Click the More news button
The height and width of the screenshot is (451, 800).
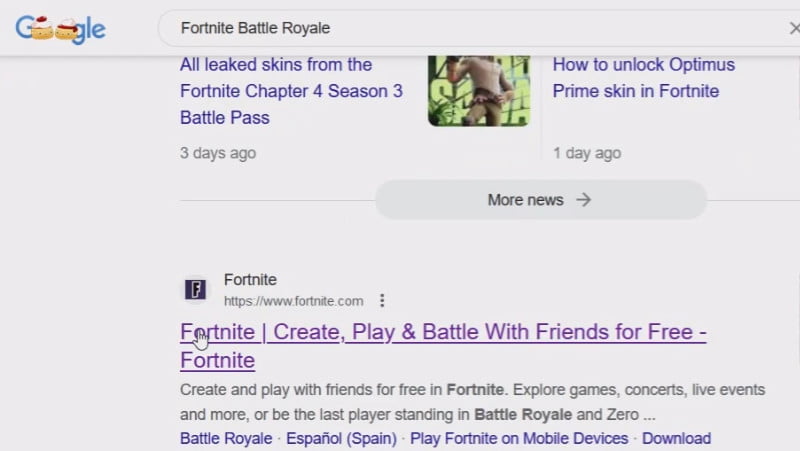pos(541,200)
